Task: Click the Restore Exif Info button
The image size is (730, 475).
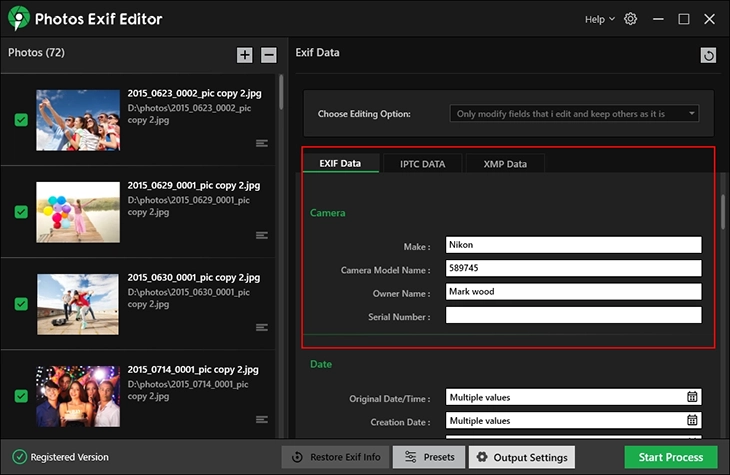Action: 335,457
